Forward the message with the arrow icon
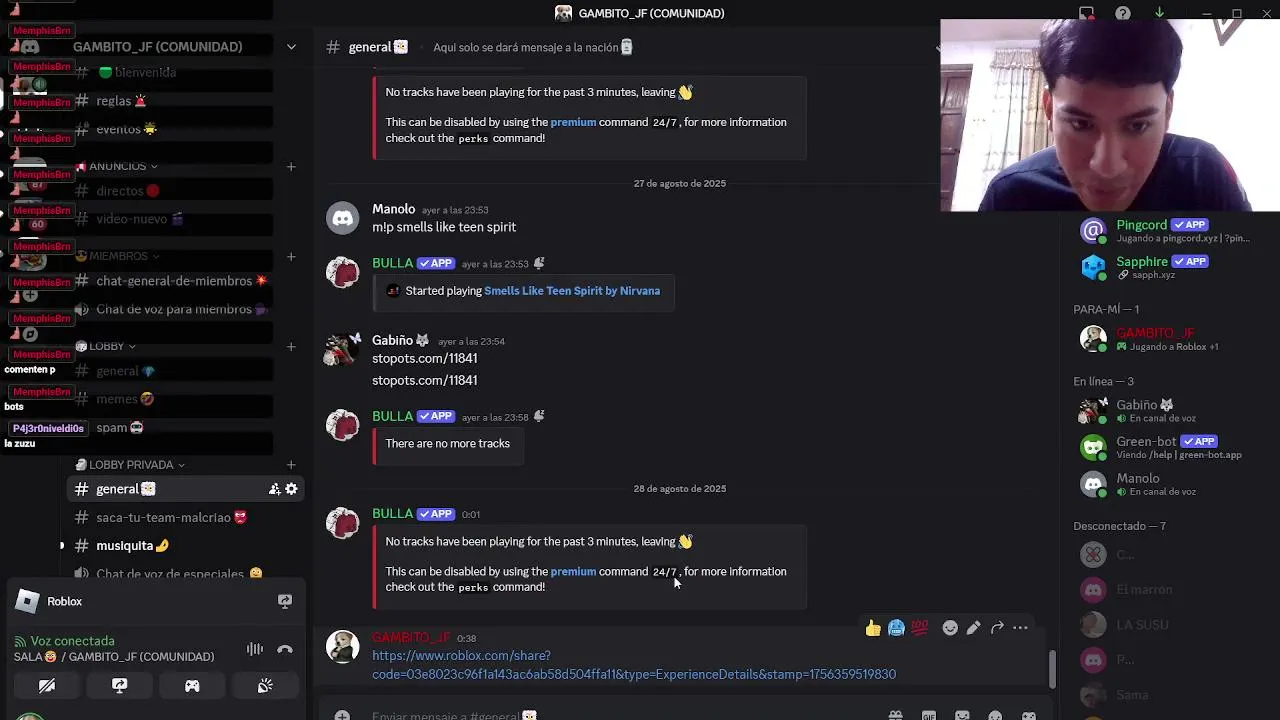1280x720 pixels. [x=997, y=628]
